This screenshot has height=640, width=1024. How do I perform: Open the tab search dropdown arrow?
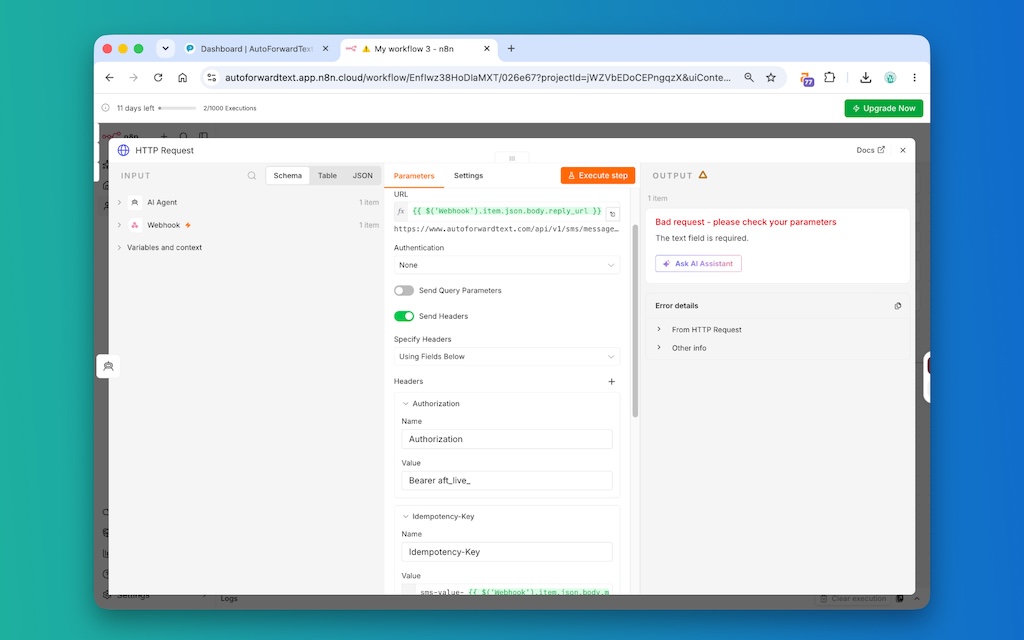165,48
